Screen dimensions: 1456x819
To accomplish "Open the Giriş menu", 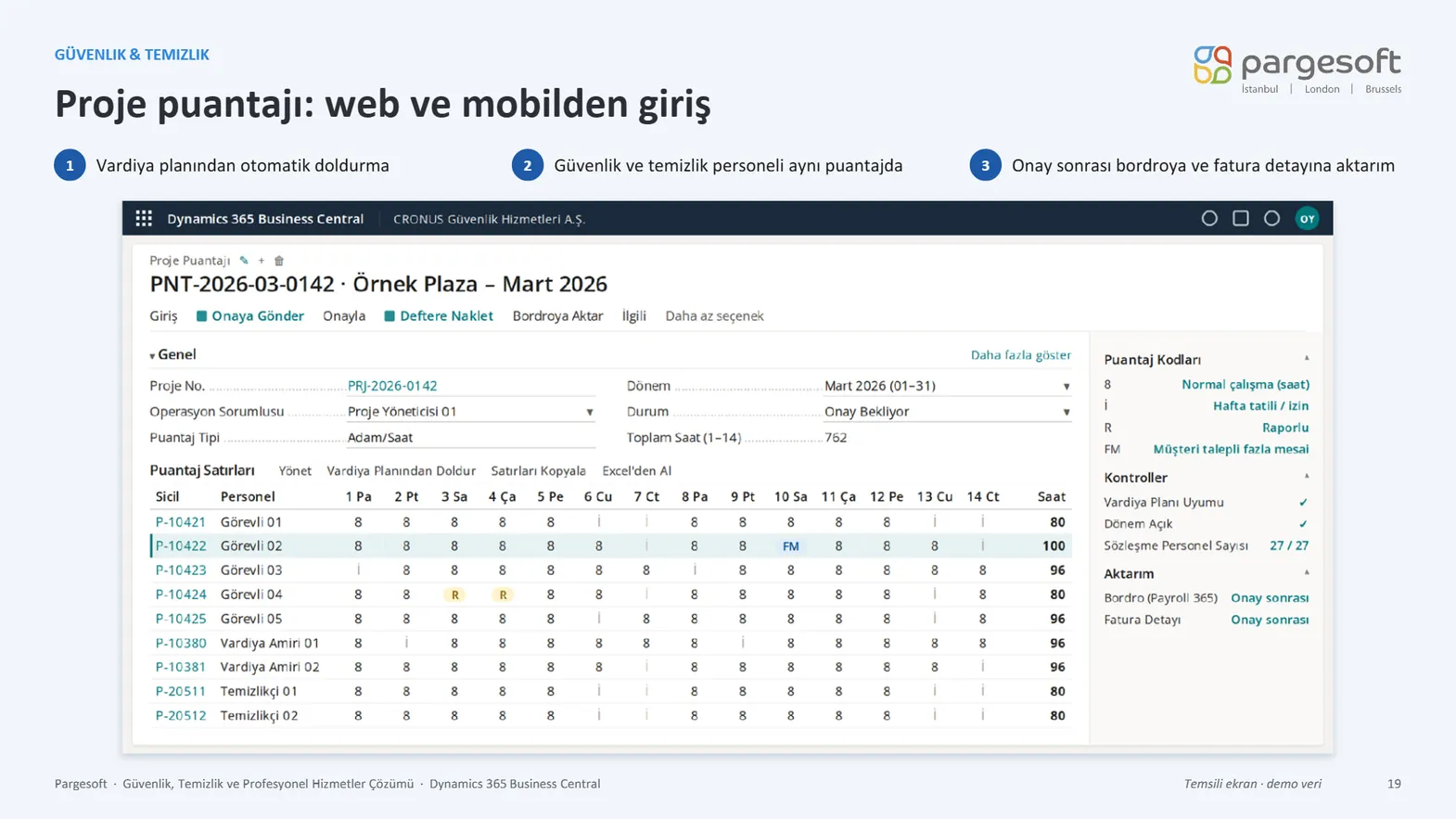I will click(163, 316).
